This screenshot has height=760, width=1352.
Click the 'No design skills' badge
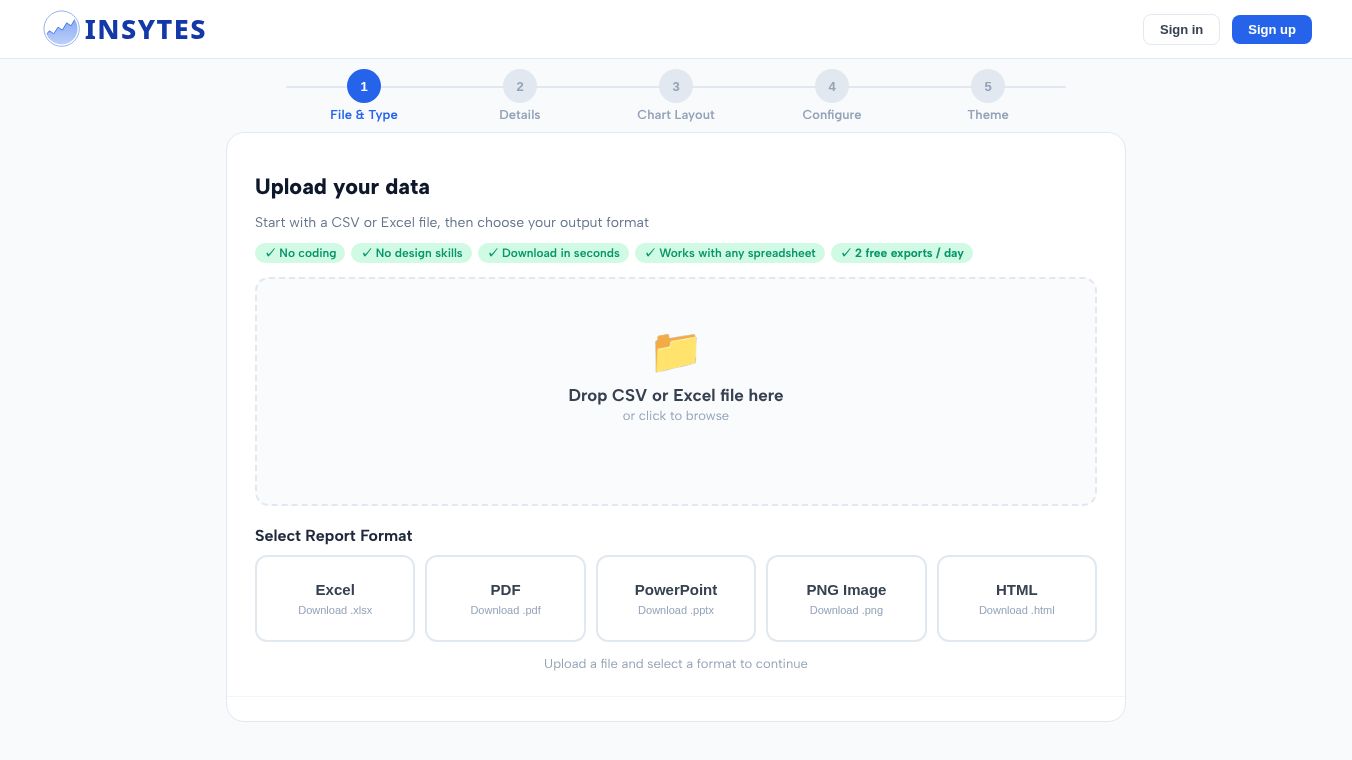tap(412, 253)
